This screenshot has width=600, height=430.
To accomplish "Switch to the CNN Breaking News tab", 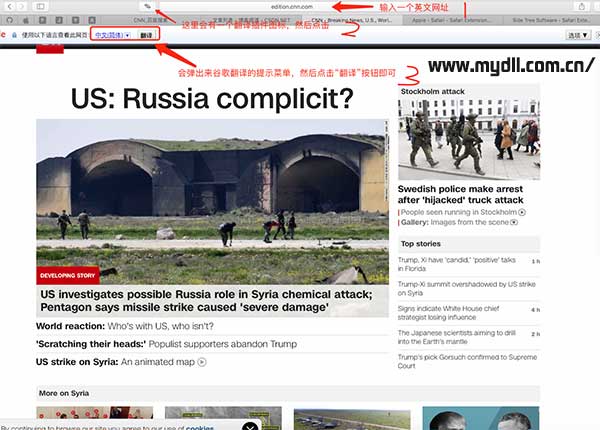I will coord(351,20).
